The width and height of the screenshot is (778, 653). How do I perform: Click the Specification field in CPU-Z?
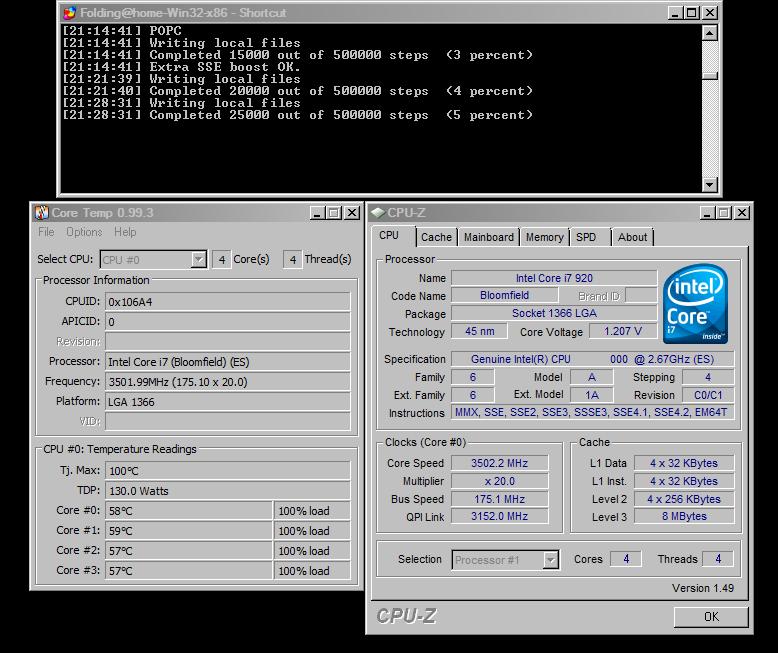point(592,359)
